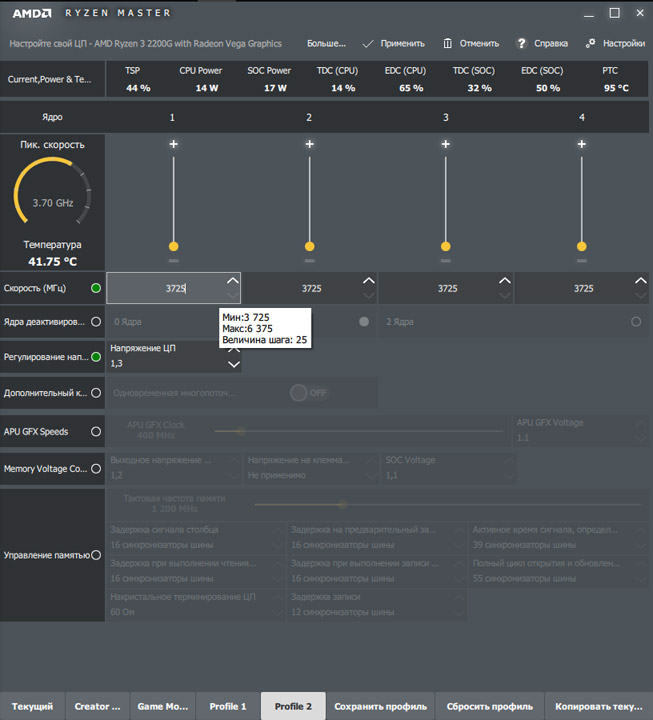Expand the Напряжение ЦП voltage dropdown
The width and height of the screenshot is (653, 720).
pyautogui.click(x=234, y=364)
